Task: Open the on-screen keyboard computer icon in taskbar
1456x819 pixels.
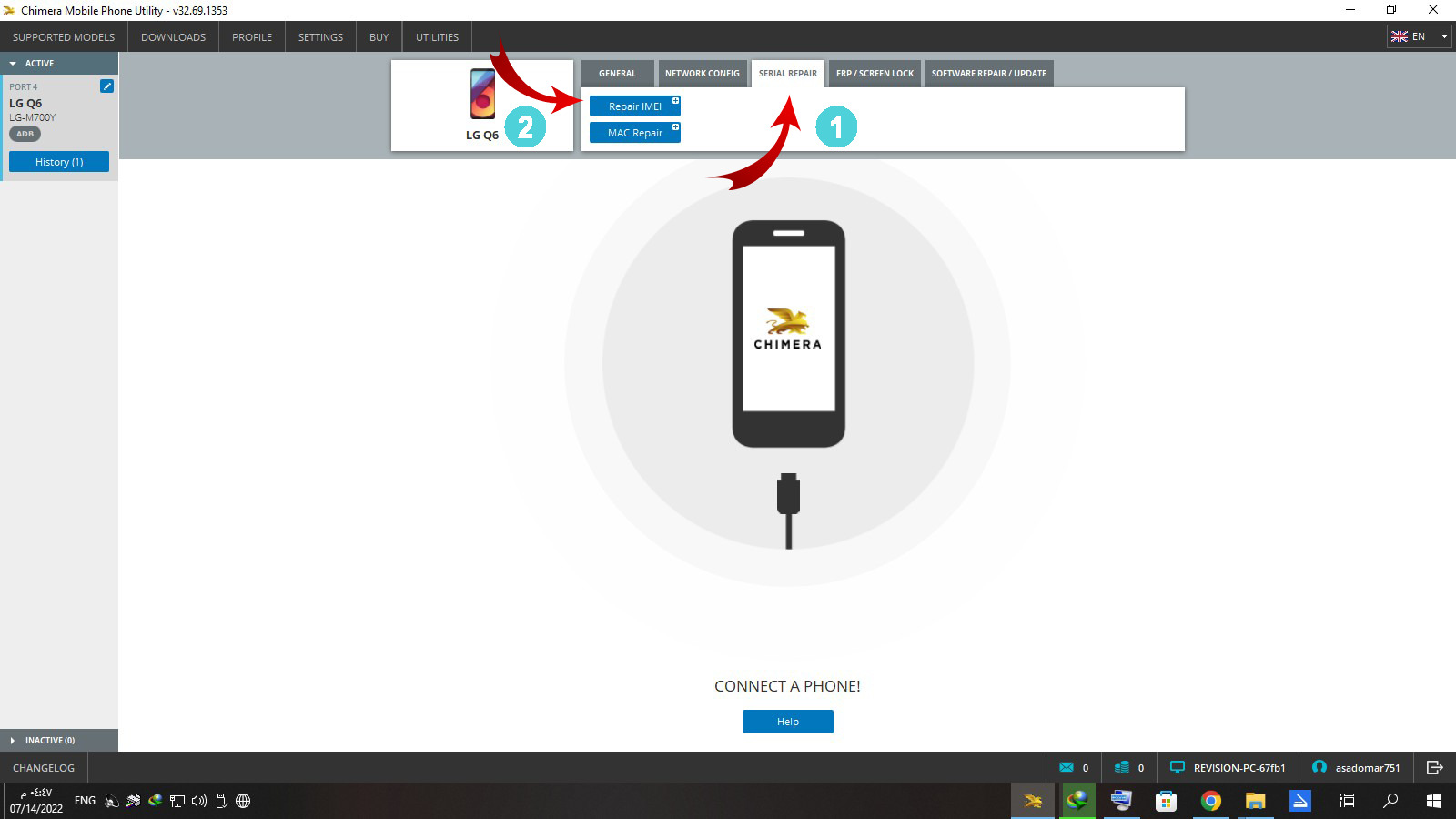Action: click(x=1121, y=801)
